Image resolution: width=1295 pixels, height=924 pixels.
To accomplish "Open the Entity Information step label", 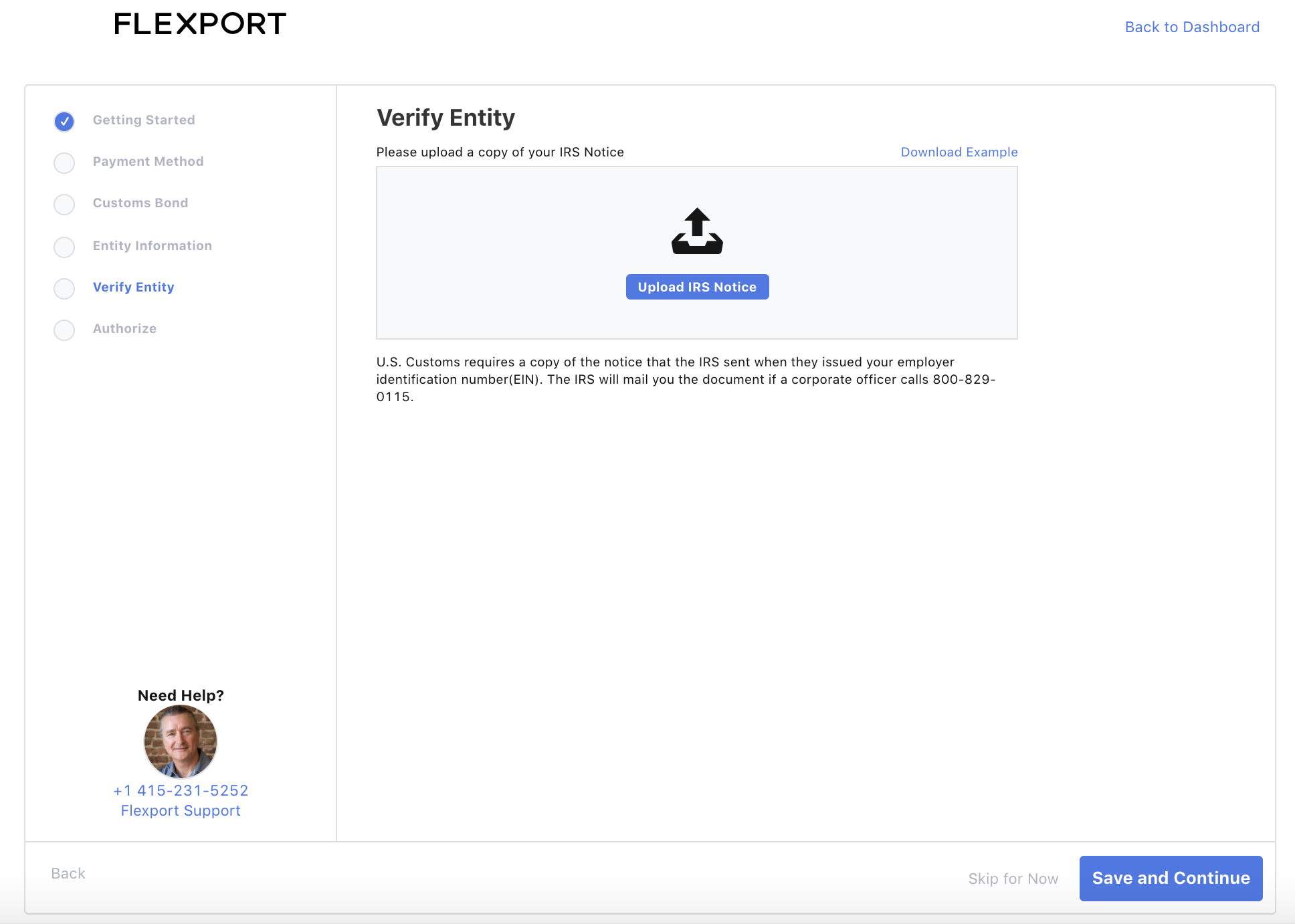I will coord(152,246).
